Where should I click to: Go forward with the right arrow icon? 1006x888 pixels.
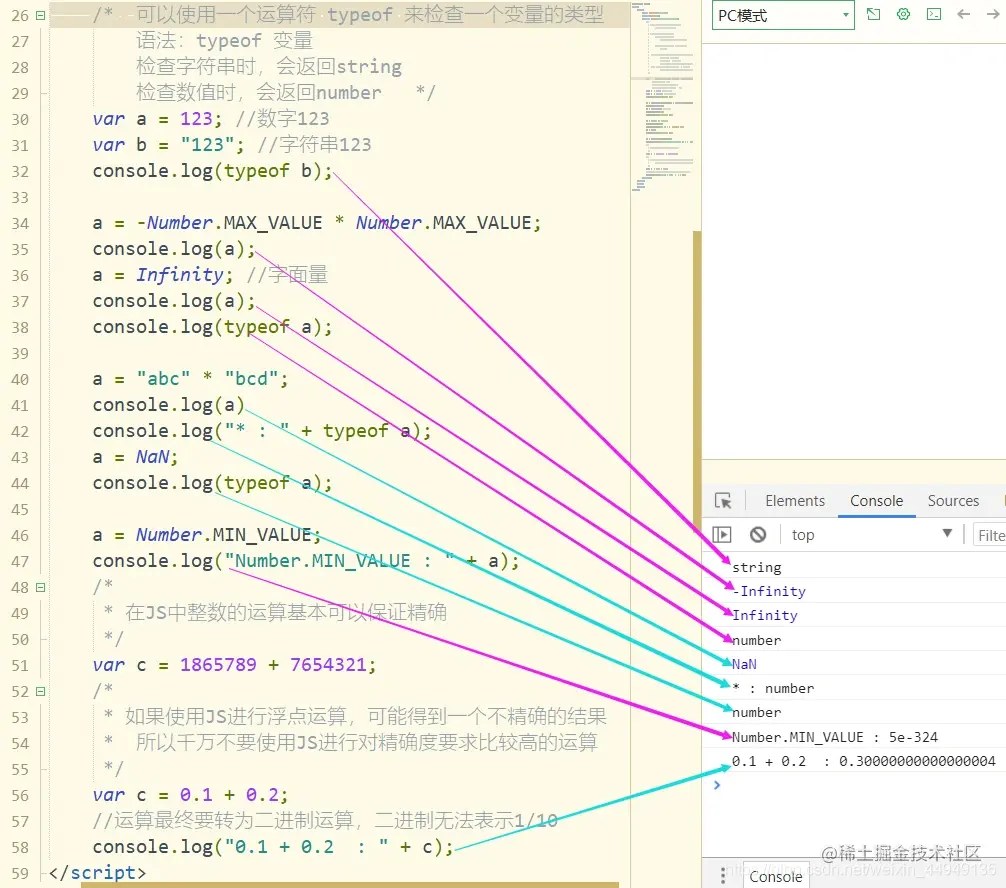[993, 14]
